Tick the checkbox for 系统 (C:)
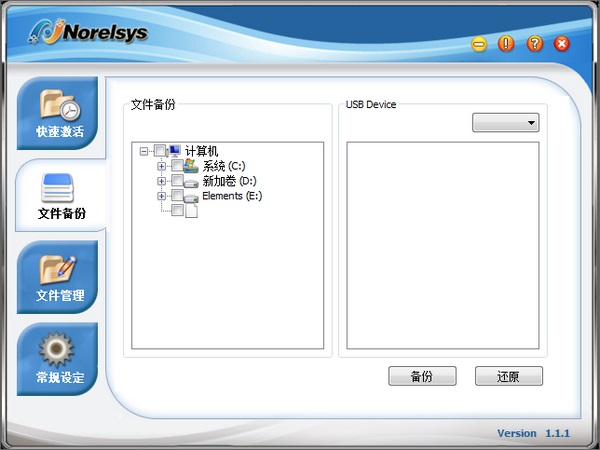Viewport: 600px width, 450px height. pyautogui.click(x=177, y=165)
